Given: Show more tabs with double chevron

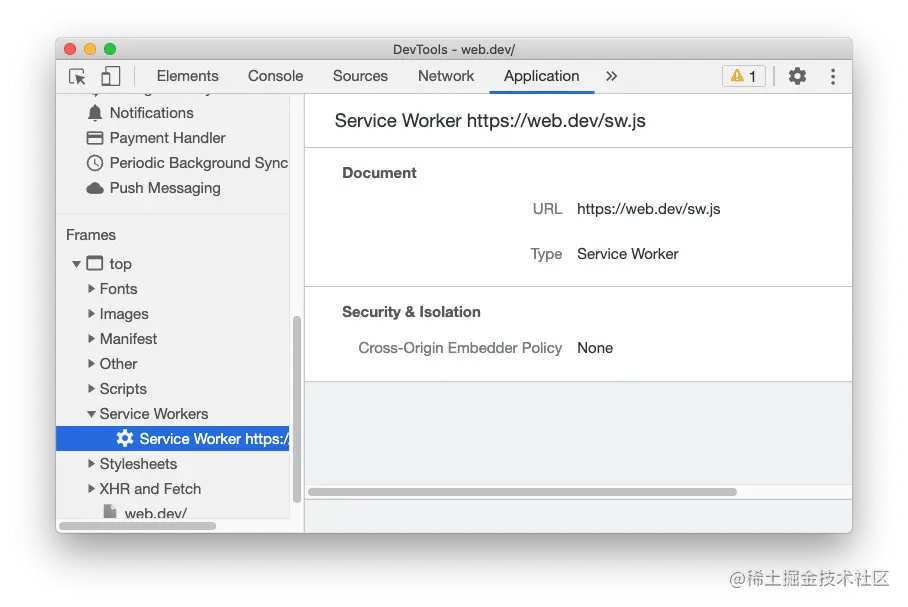Looking at the screenshot, I should click(x=612, y=76).
